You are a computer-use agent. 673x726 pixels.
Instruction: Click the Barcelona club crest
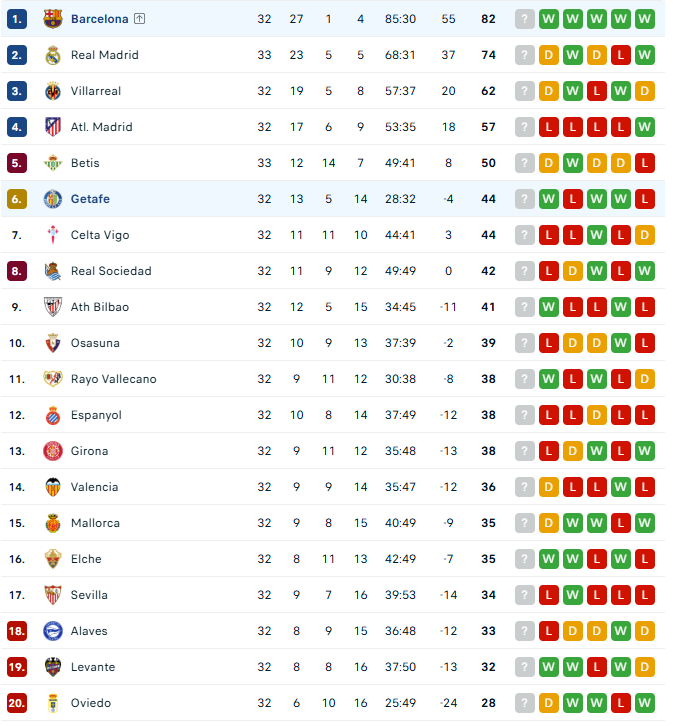click(53, 19)
